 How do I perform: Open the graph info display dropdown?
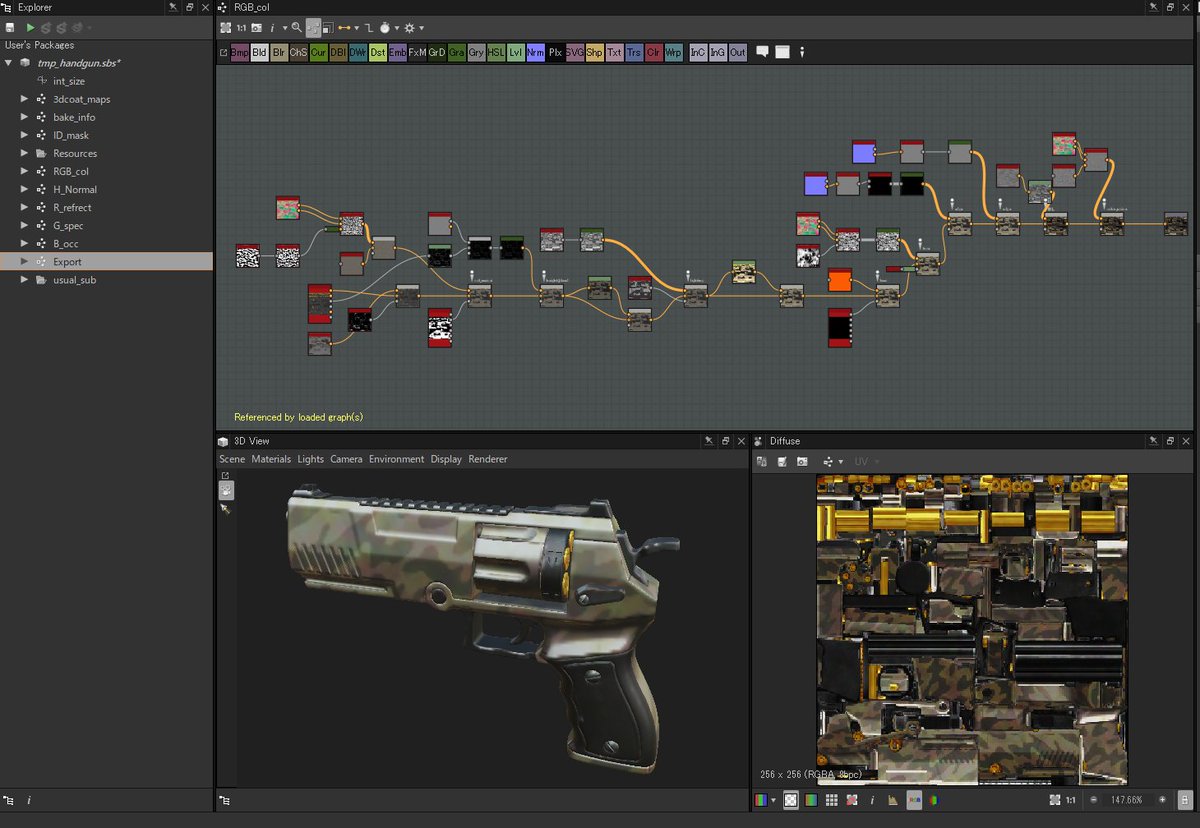284,27
